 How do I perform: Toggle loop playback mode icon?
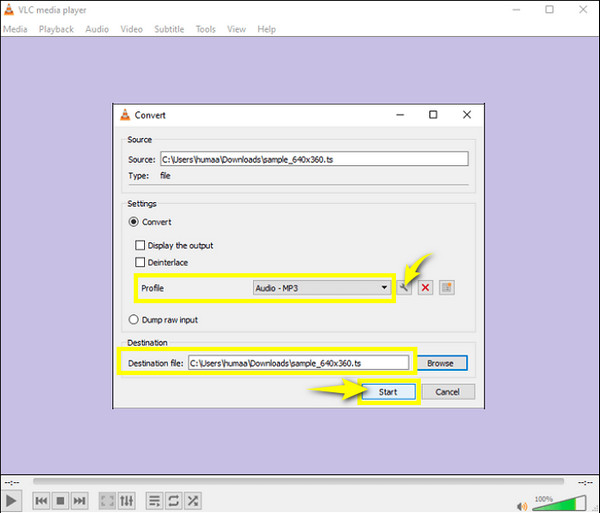(174, 500)
